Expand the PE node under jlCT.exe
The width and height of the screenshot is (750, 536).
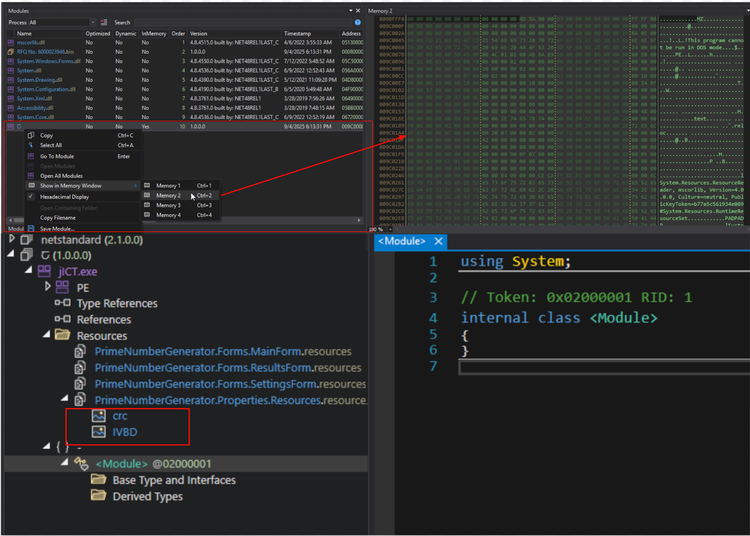[47, 287]
